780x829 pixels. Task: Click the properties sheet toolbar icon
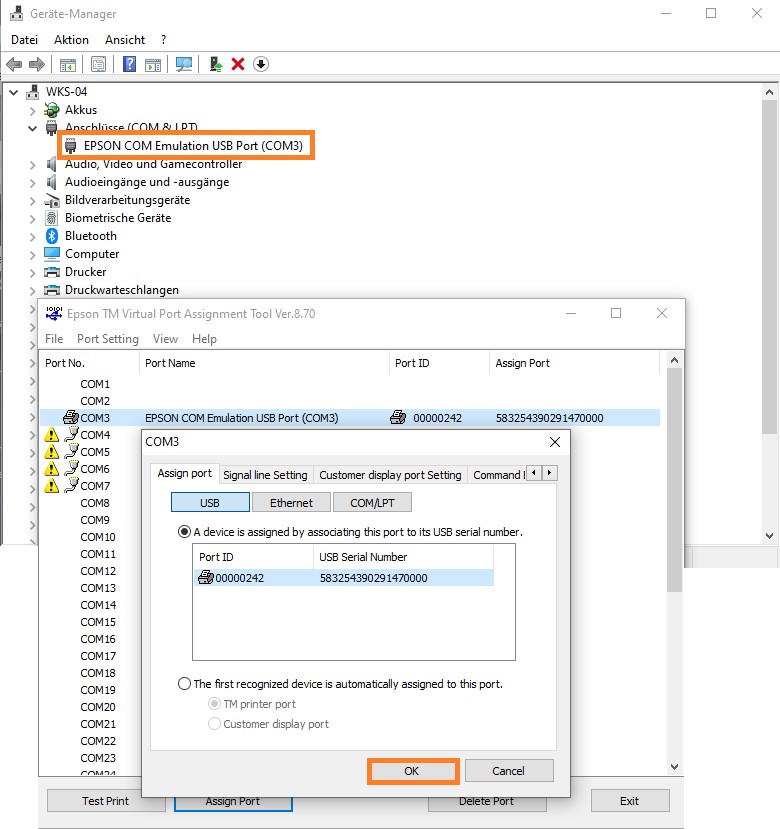[98, 65]
